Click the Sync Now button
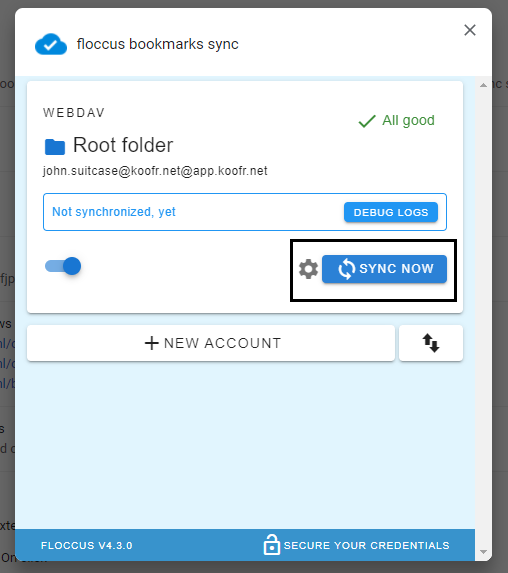Viewport: 508px width, 573px height. tap(384, 269)
